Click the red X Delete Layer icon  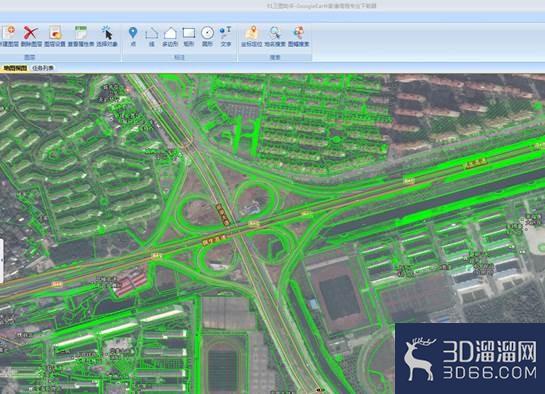tap(31, 36)
